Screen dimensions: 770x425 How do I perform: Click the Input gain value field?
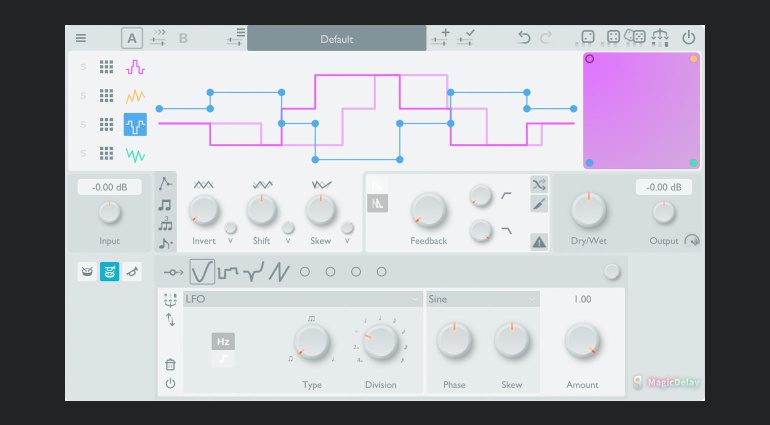109,187
